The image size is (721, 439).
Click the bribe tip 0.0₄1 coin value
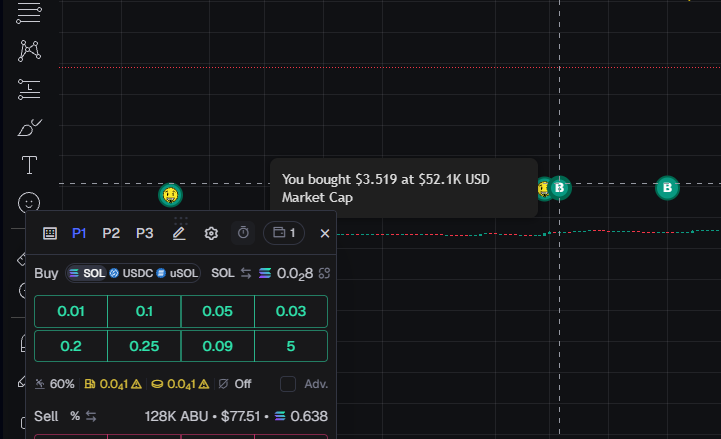pos(180,384)
